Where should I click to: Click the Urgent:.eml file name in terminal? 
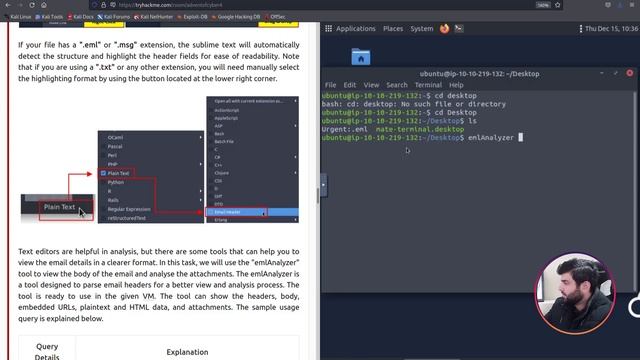tap(344, 129)
